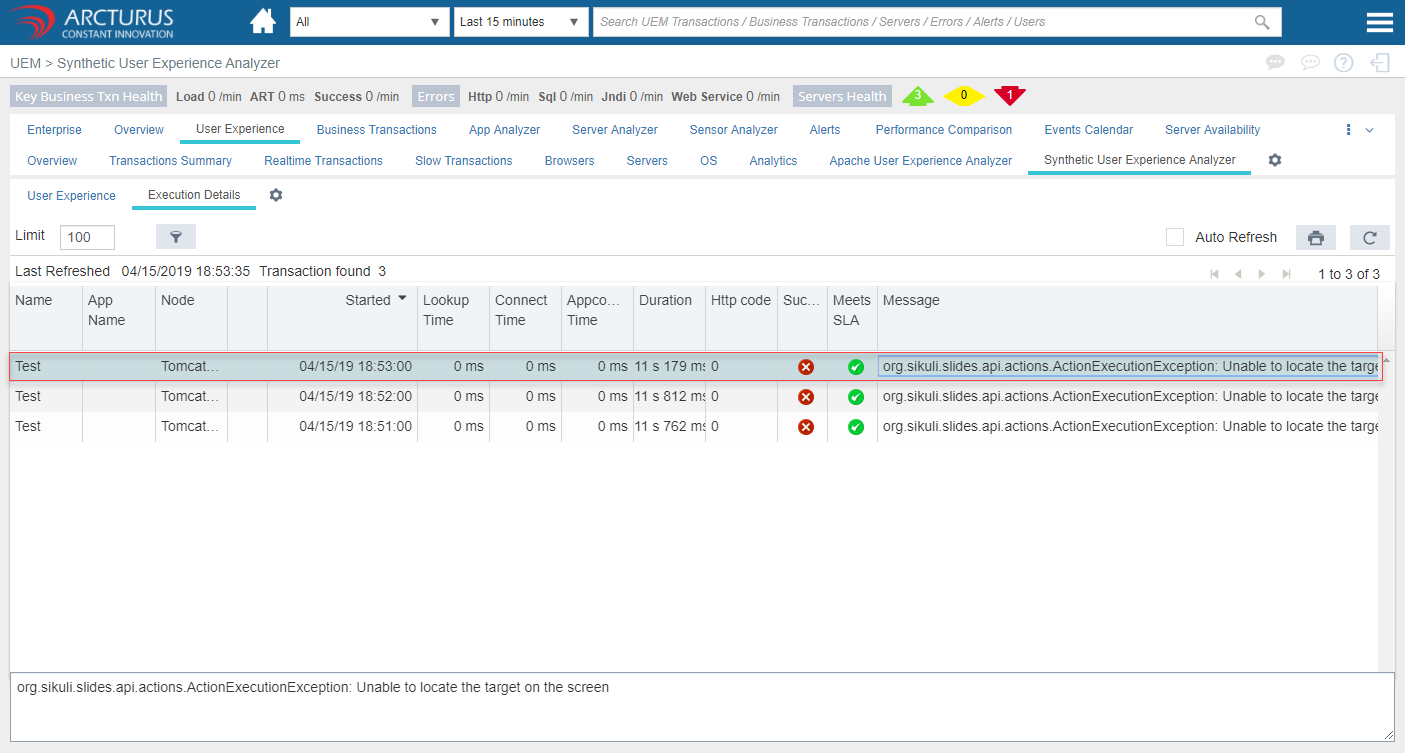1405x753 pixels.
Task: Click the home icon in header
Action: pos(263,21)
